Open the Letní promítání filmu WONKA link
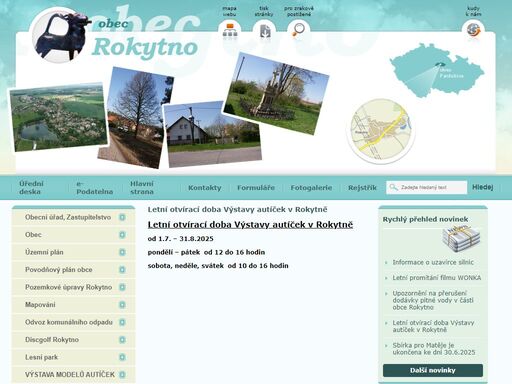The image size is (512, 384). (437, 278)
